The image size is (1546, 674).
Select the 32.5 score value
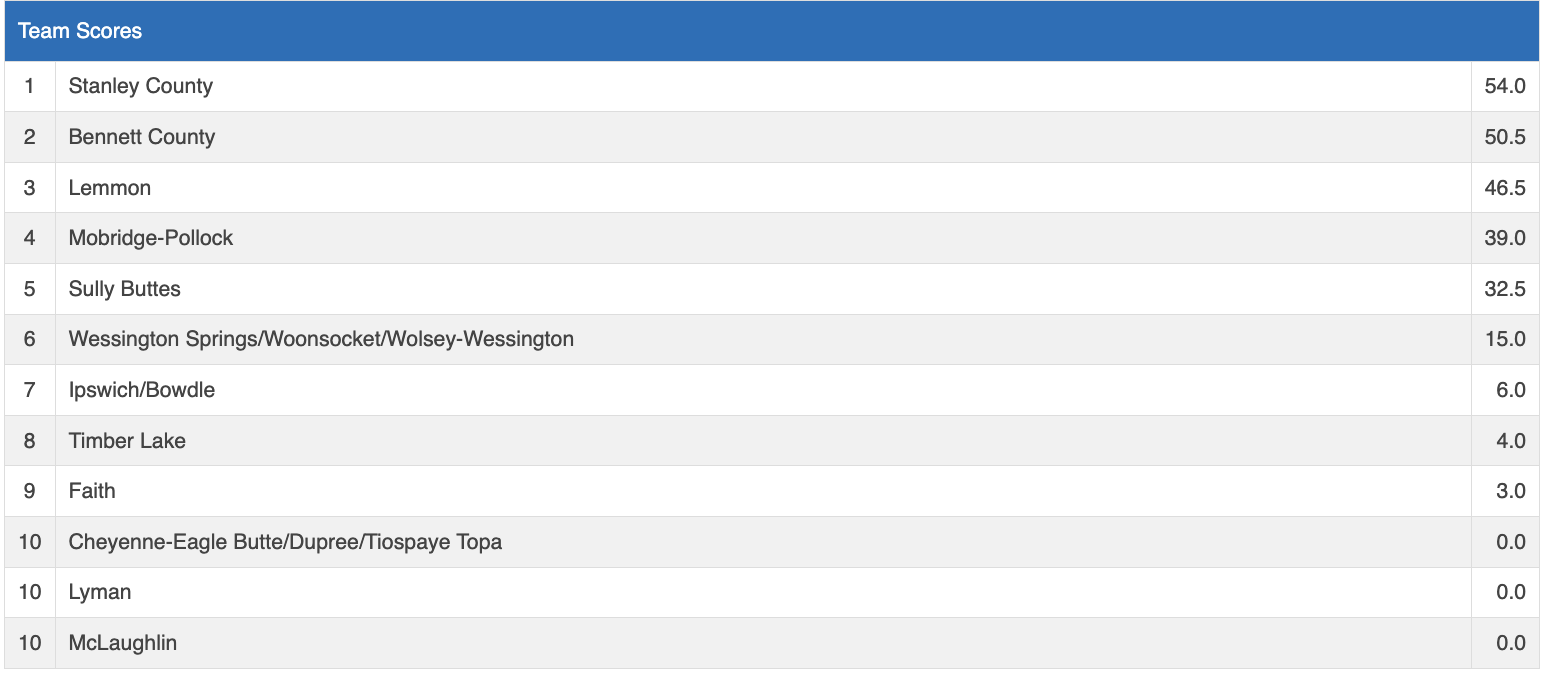pos(1505,289)
